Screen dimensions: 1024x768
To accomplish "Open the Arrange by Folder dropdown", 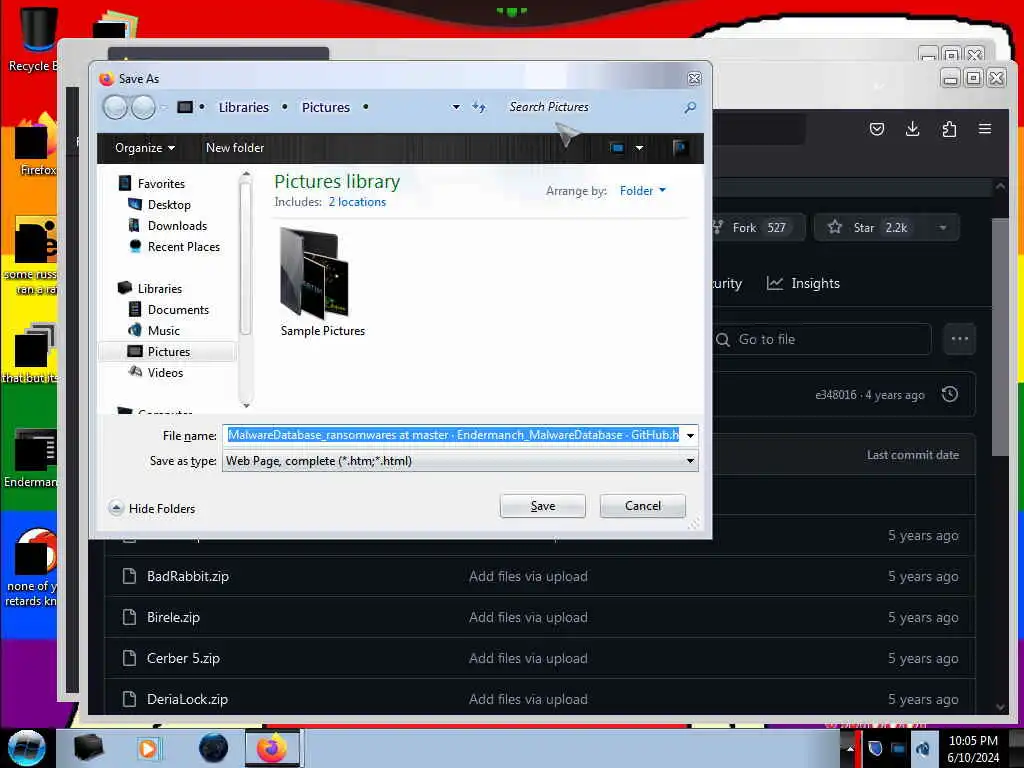I will pyautogui.click(x=643, y=191).
